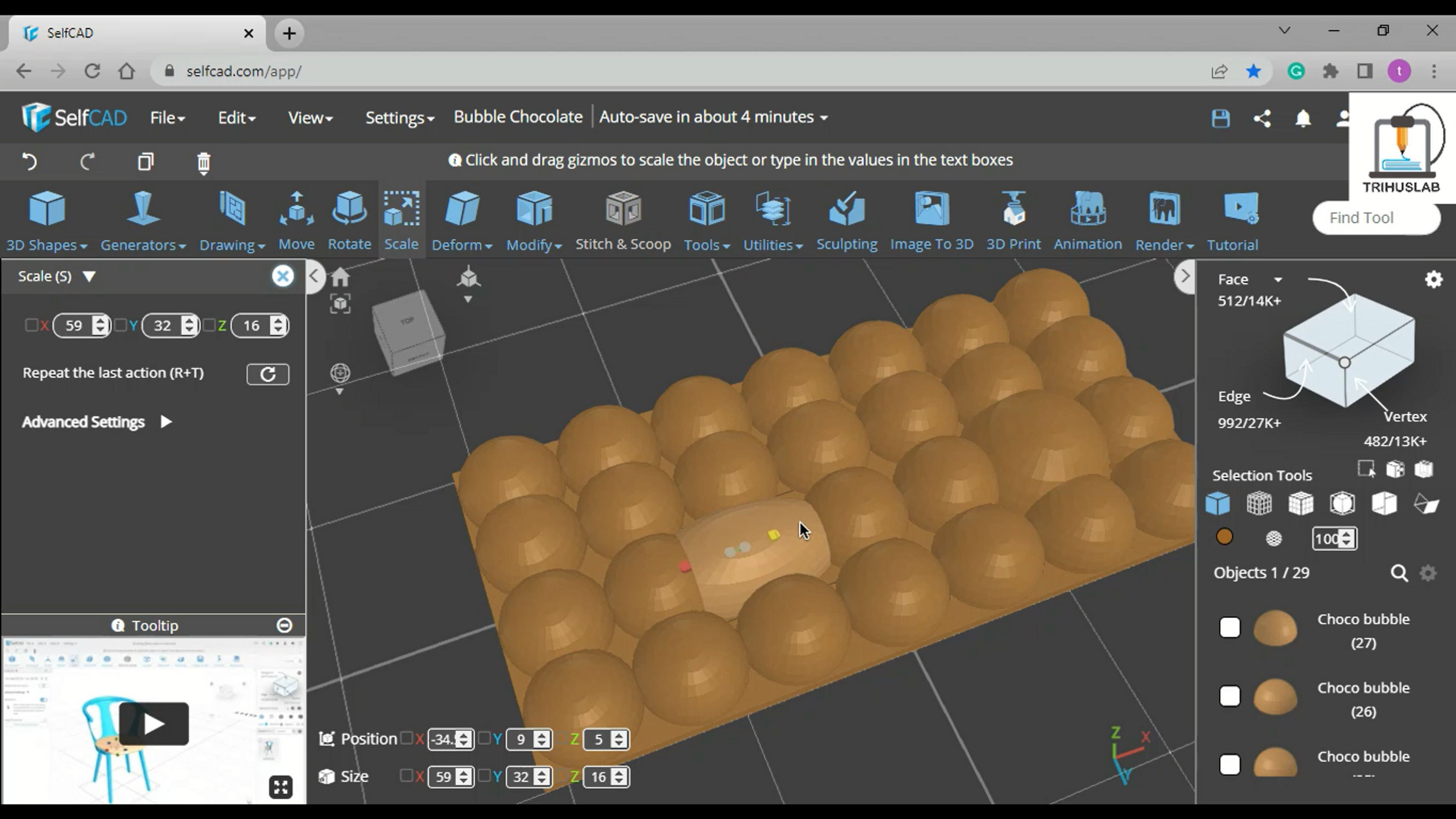This screenshot has width=1456, height=819.
Task: Open the Chrome tab search dropdown
Action: tap(1284, 31)
